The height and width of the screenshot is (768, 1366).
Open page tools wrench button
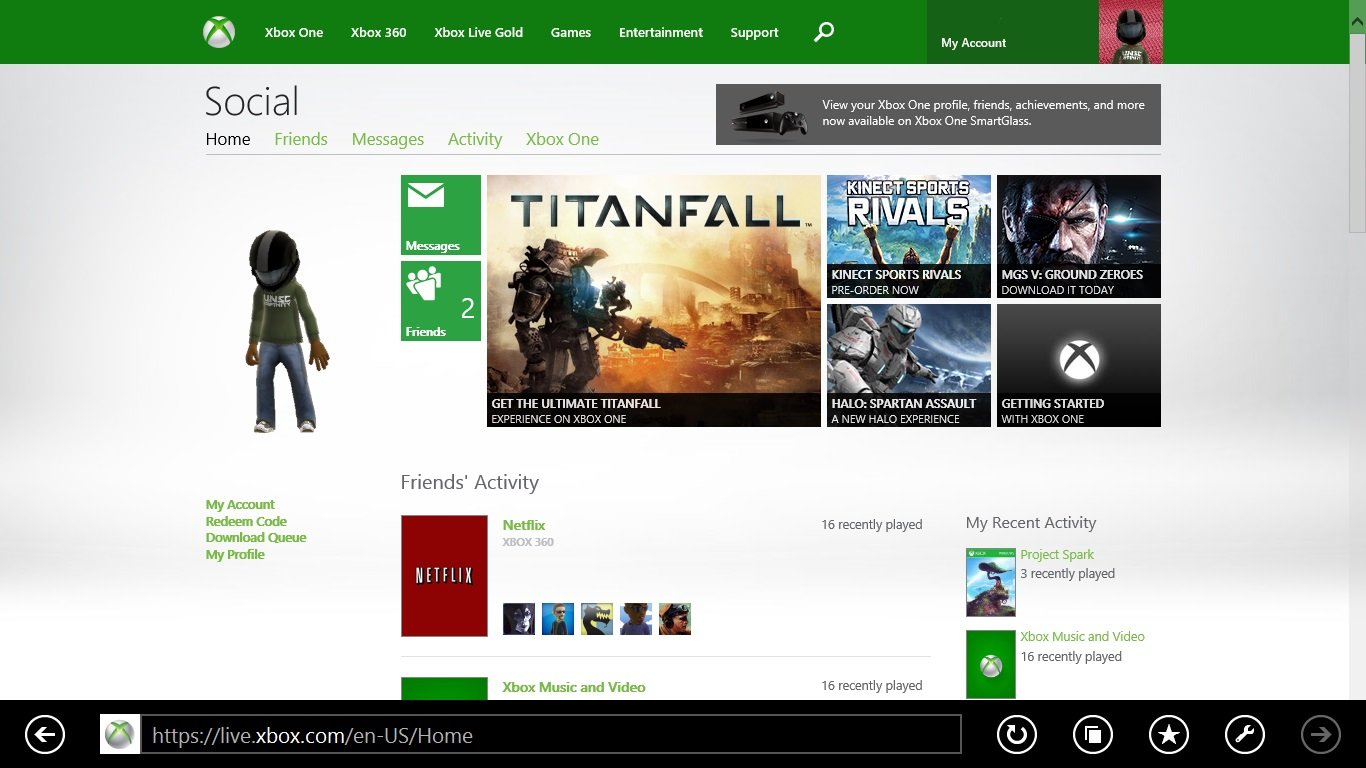[1245, 735]
